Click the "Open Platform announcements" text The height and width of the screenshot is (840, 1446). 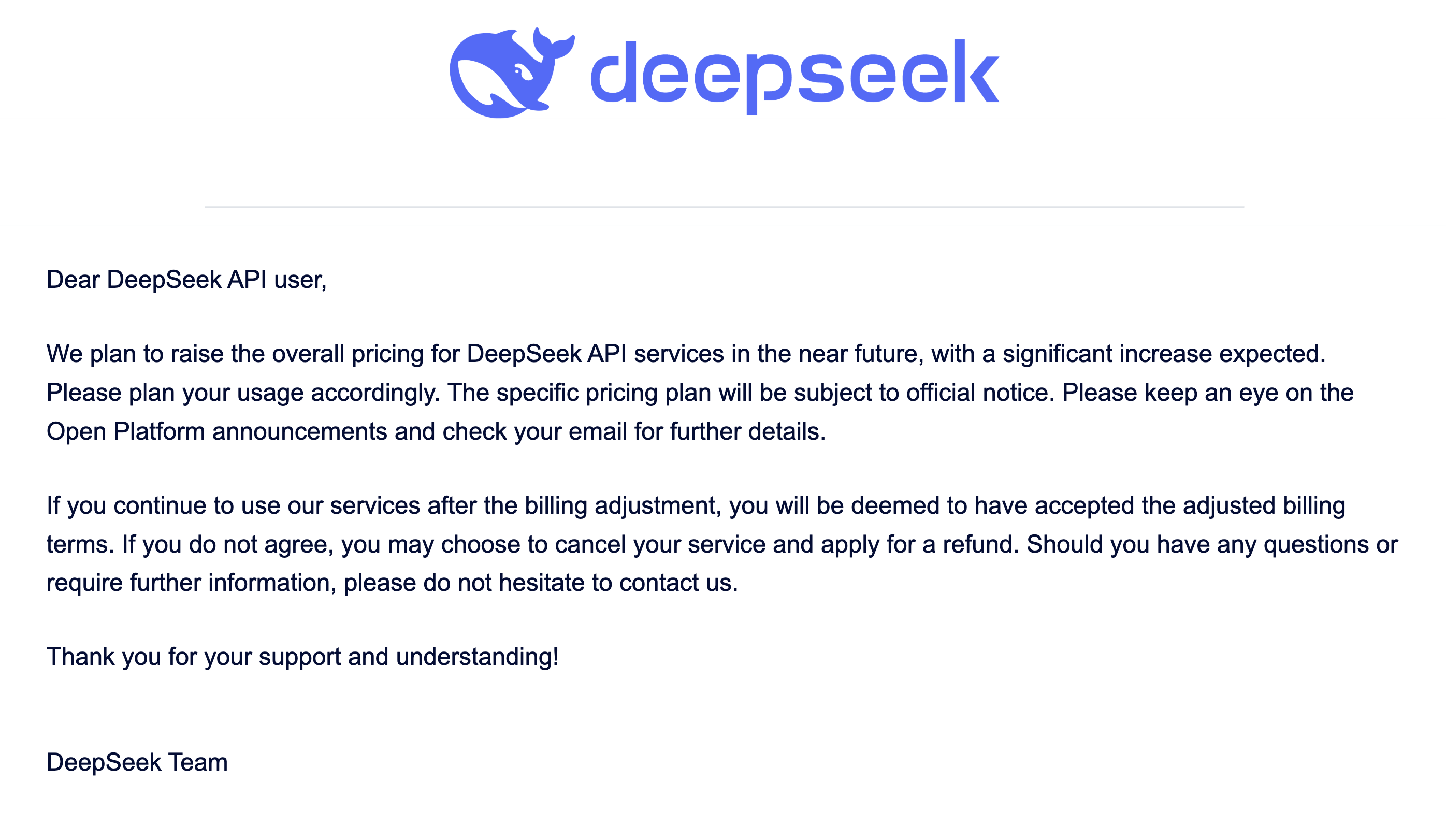217,431
